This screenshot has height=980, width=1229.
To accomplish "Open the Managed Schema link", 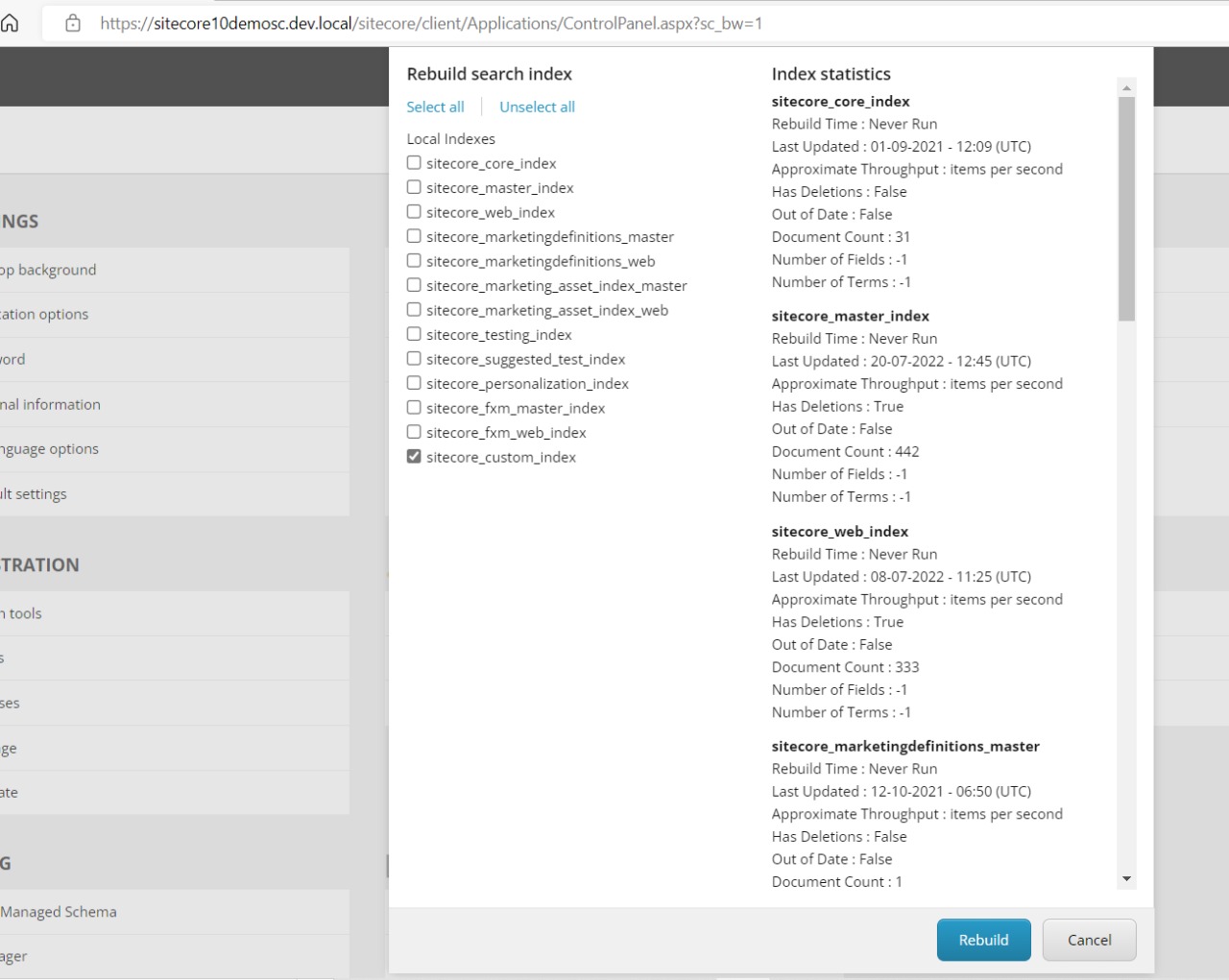I will (x=59, y=912).
